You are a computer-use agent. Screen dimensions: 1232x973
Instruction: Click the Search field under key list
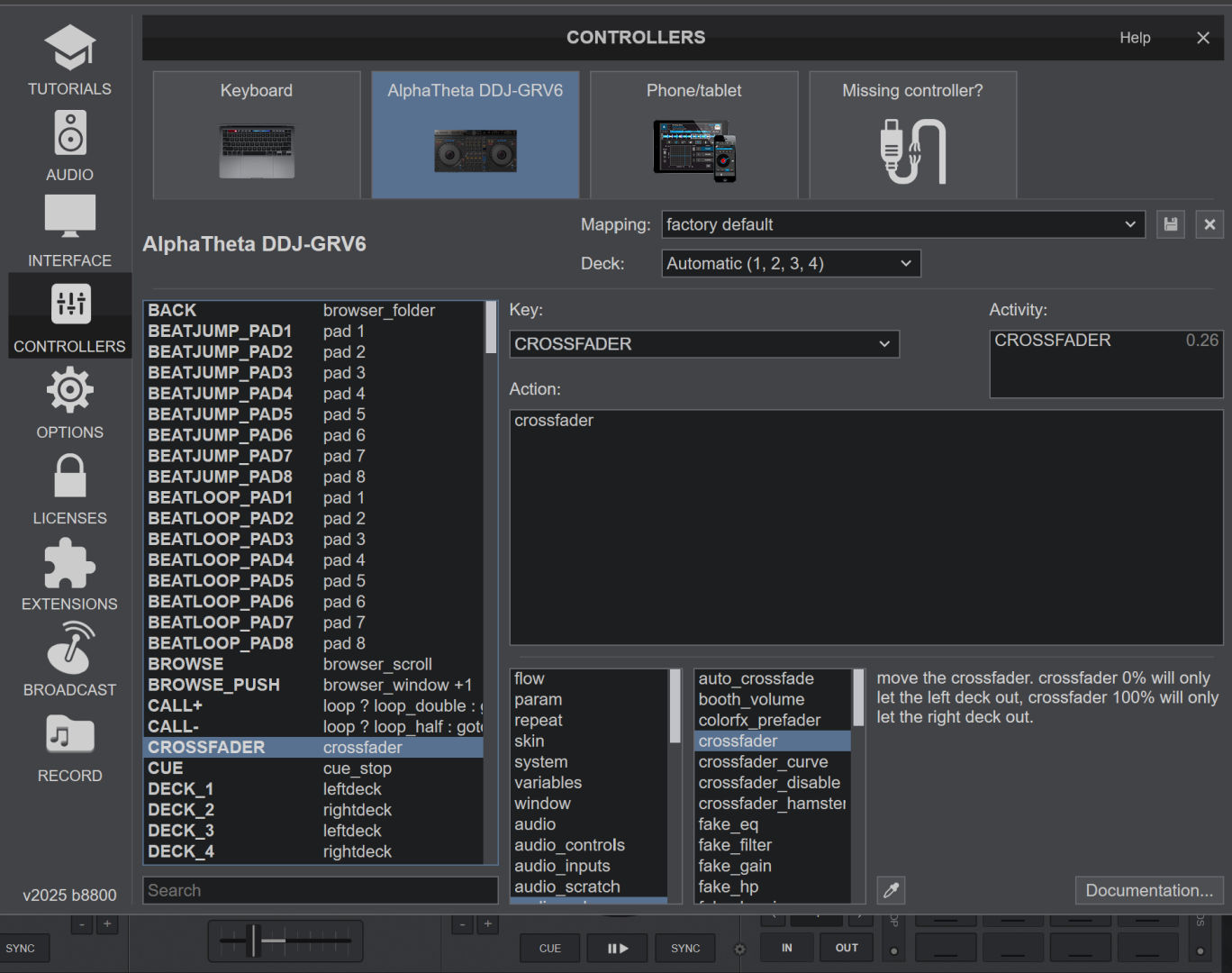pyautogui.click(x=320, y=890)
